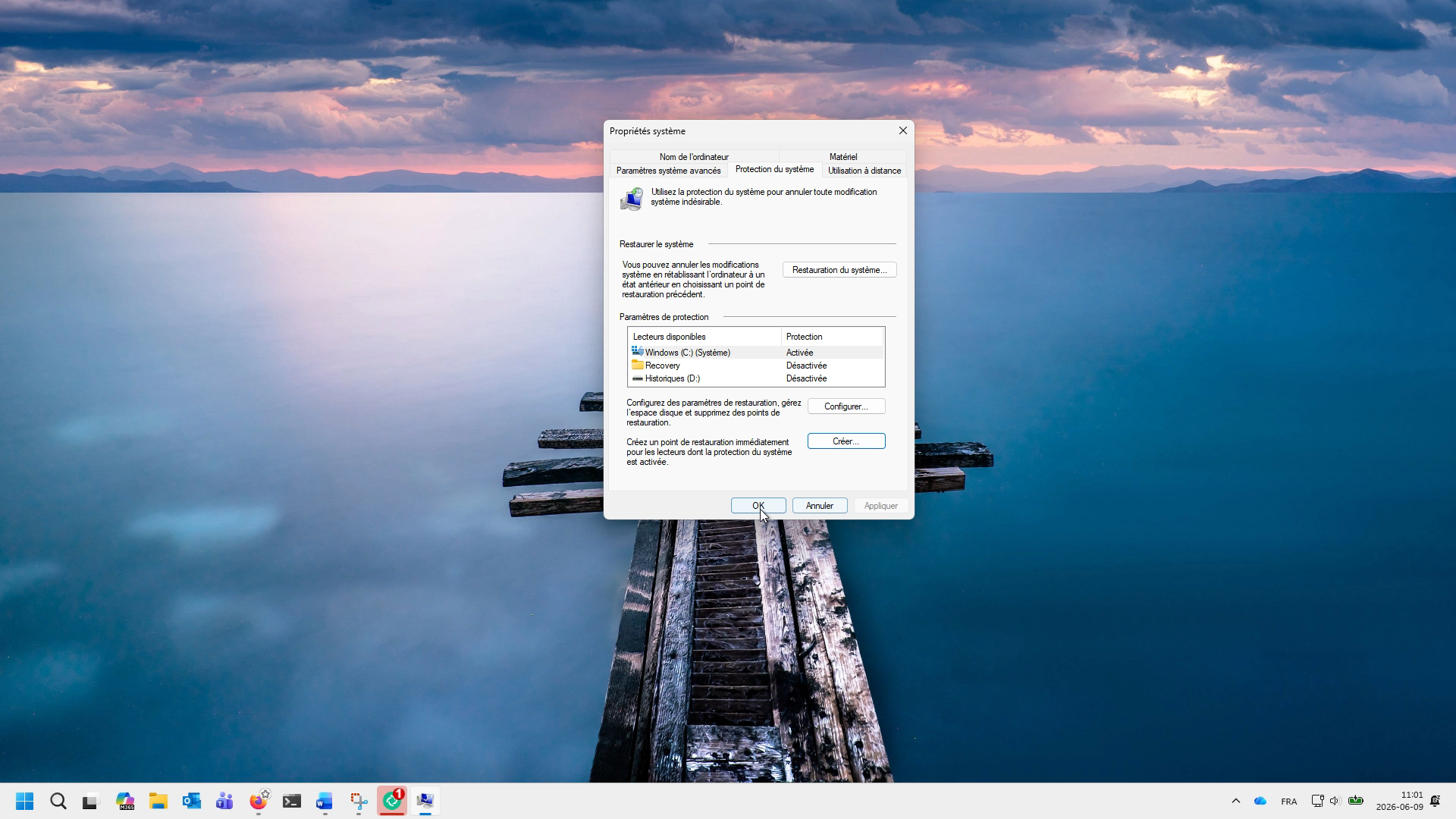
Task: Click the System Properties taskbar icon
Action: (425, 801)
